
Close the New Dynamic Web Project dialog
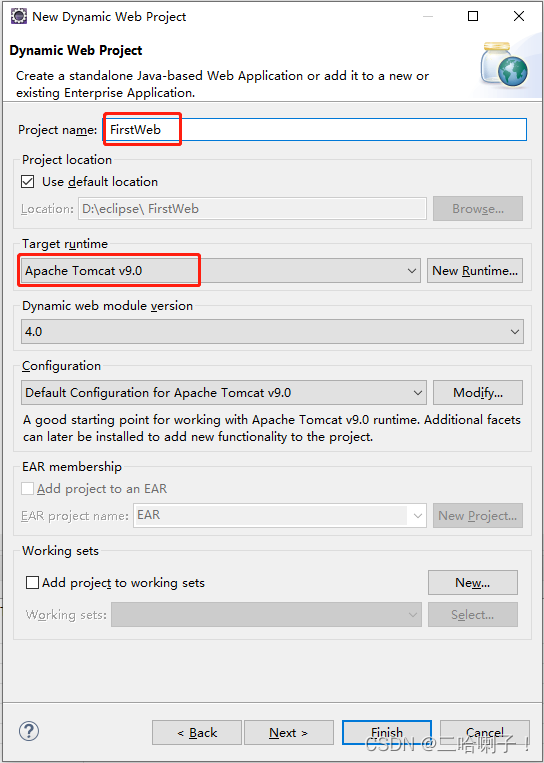pyautogui.click(x=519, y=16)
